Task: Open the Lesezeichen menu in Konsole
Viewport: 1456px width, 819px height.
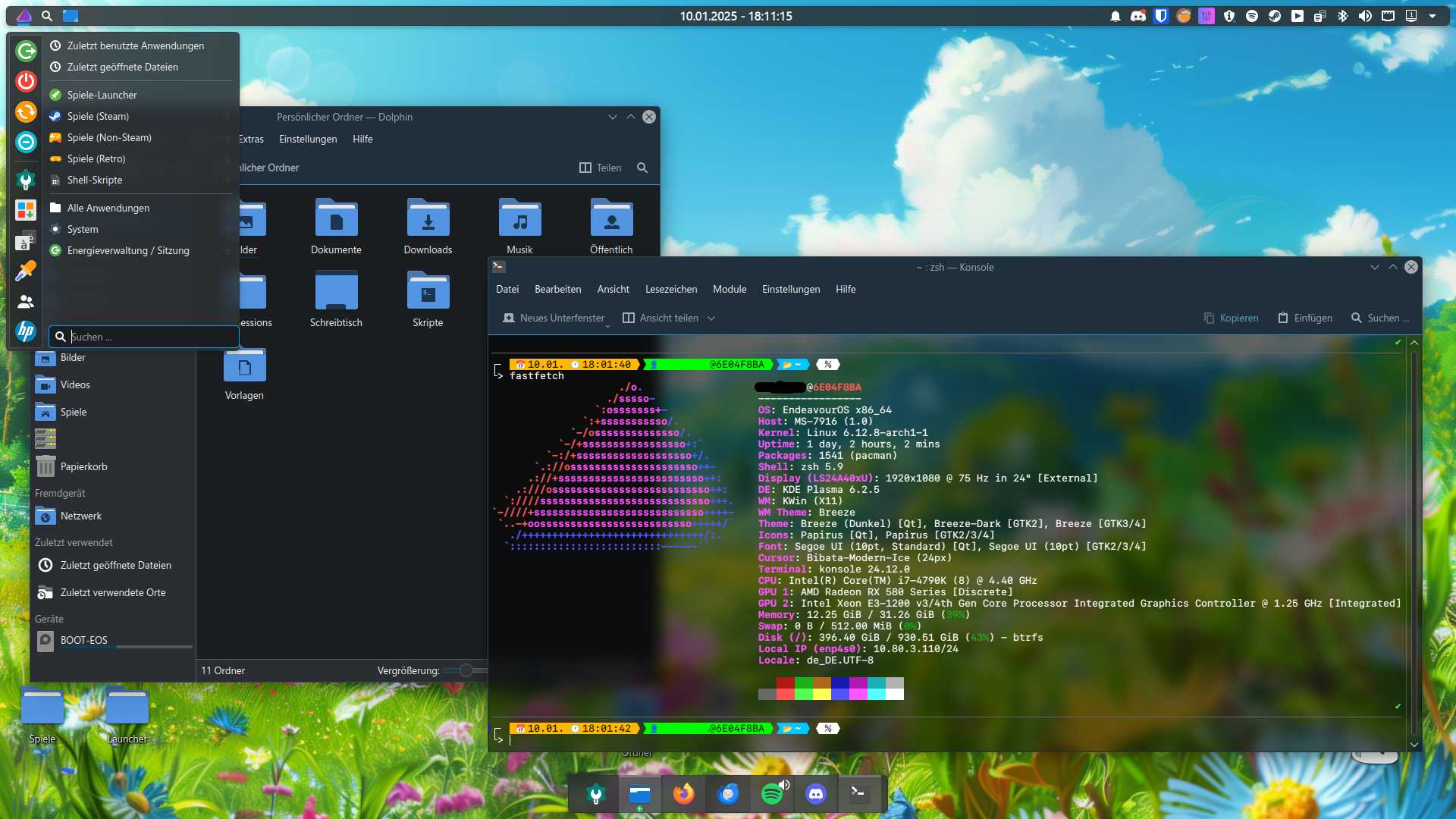Action: tap(670, 289)
